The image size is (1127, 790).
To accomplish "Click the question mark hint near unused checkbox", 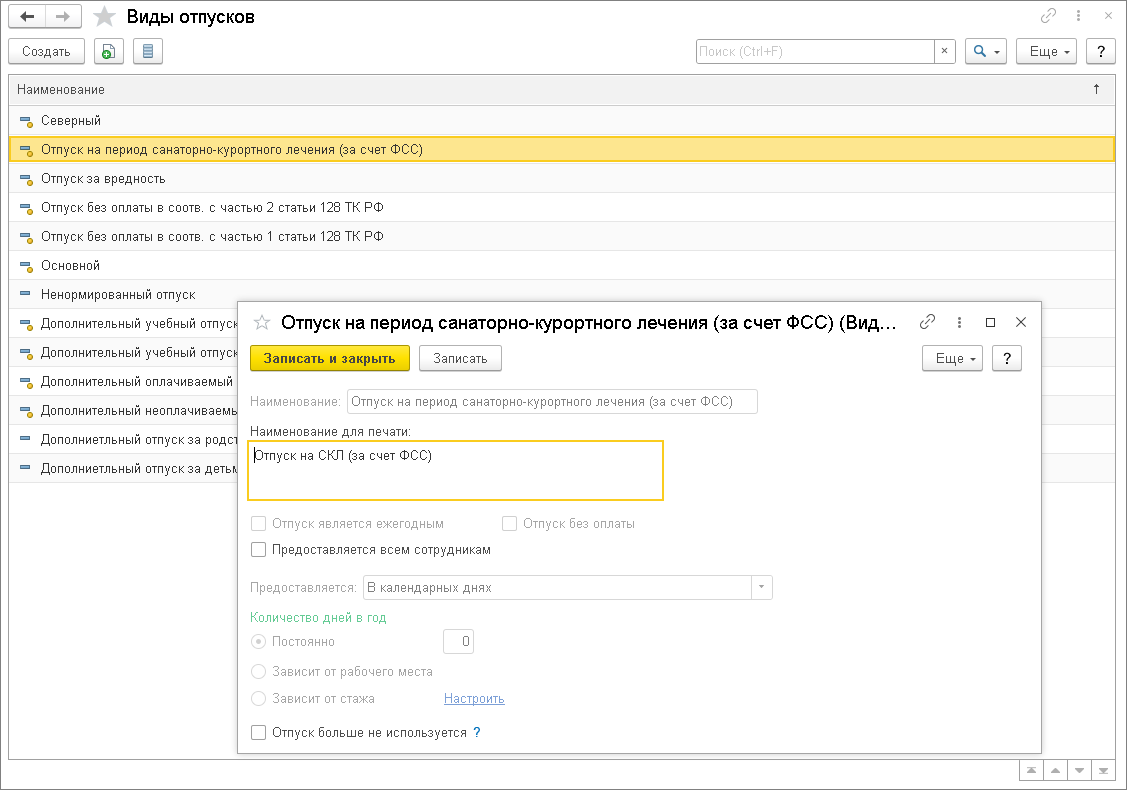I will [477, 732].
